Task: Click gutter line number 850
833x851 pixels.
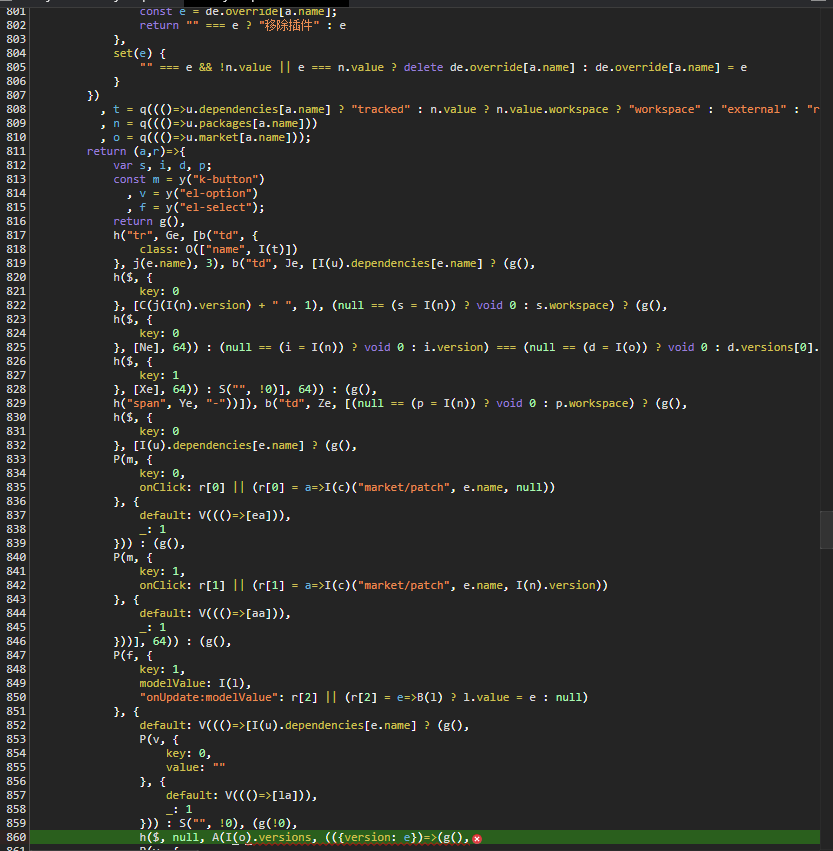Action: (16, 697)
